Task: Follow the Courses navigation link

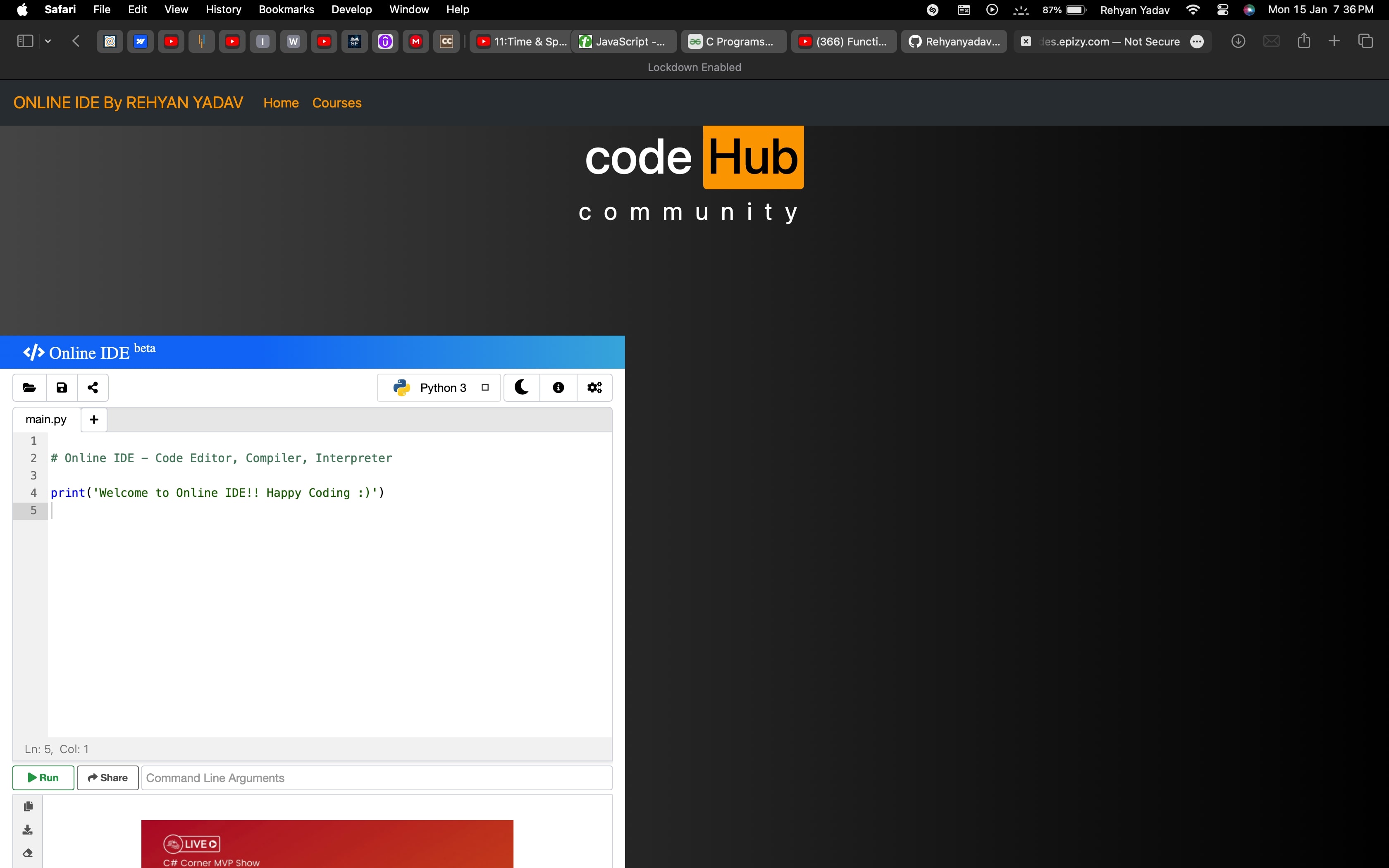Action: pos(337,103)
